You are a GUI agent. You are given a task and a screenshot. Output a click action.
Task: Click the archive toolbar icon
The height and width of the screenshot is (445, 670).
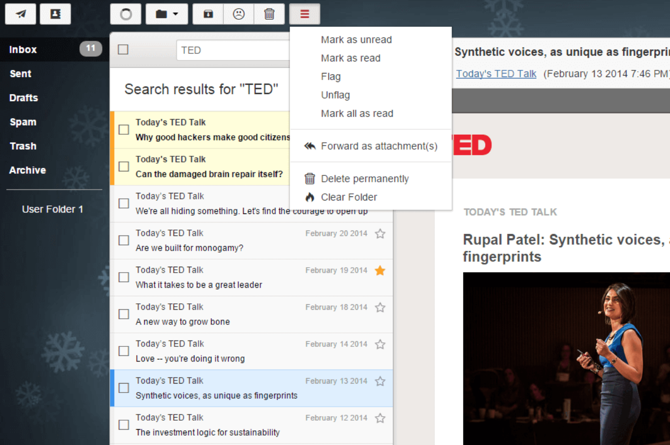coord(208,14)
